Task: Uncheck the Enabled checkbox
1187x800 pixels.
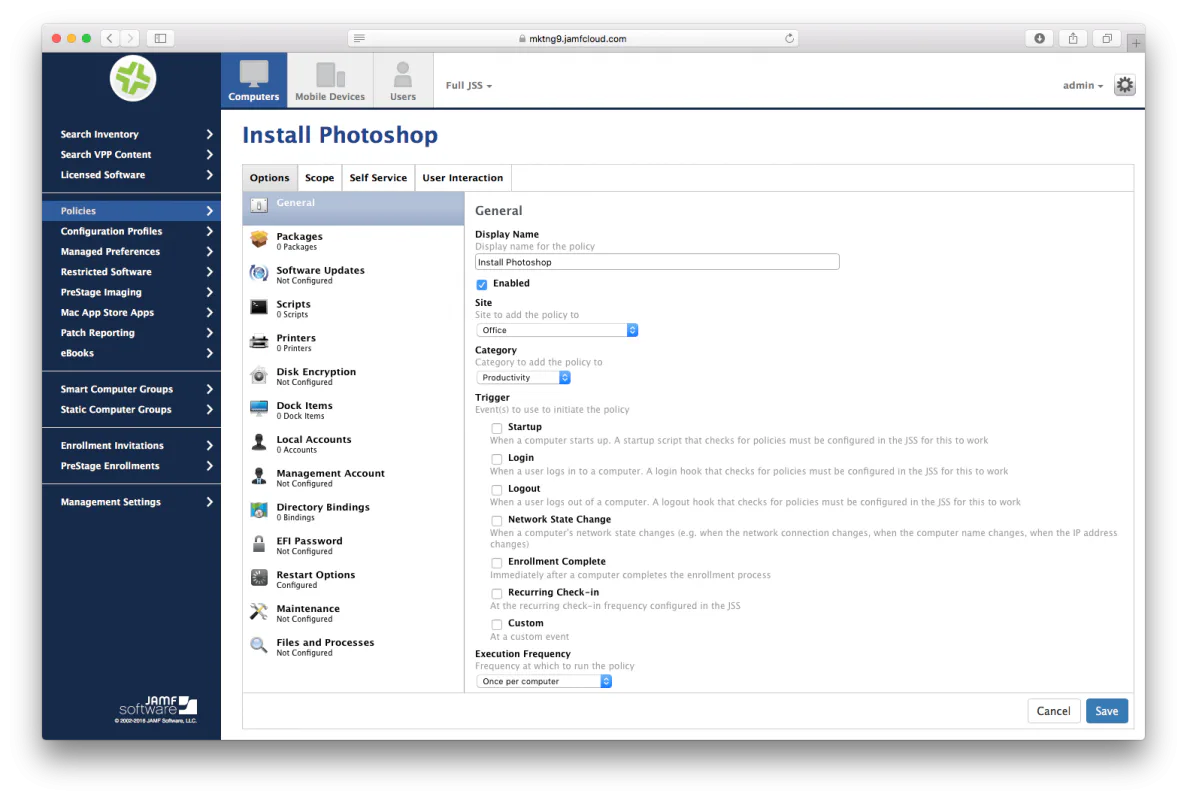Action: [481, 284]
